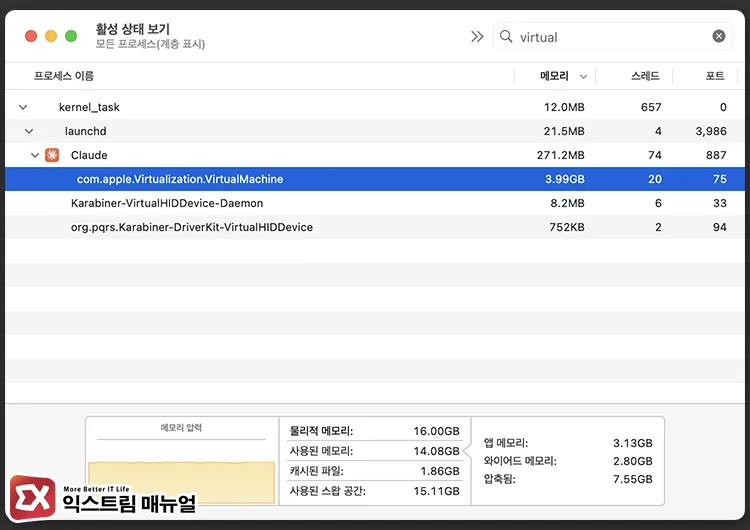This screenshot has width=750, height=530.
Task: Click the 752KB memory value
Action: 567,227
